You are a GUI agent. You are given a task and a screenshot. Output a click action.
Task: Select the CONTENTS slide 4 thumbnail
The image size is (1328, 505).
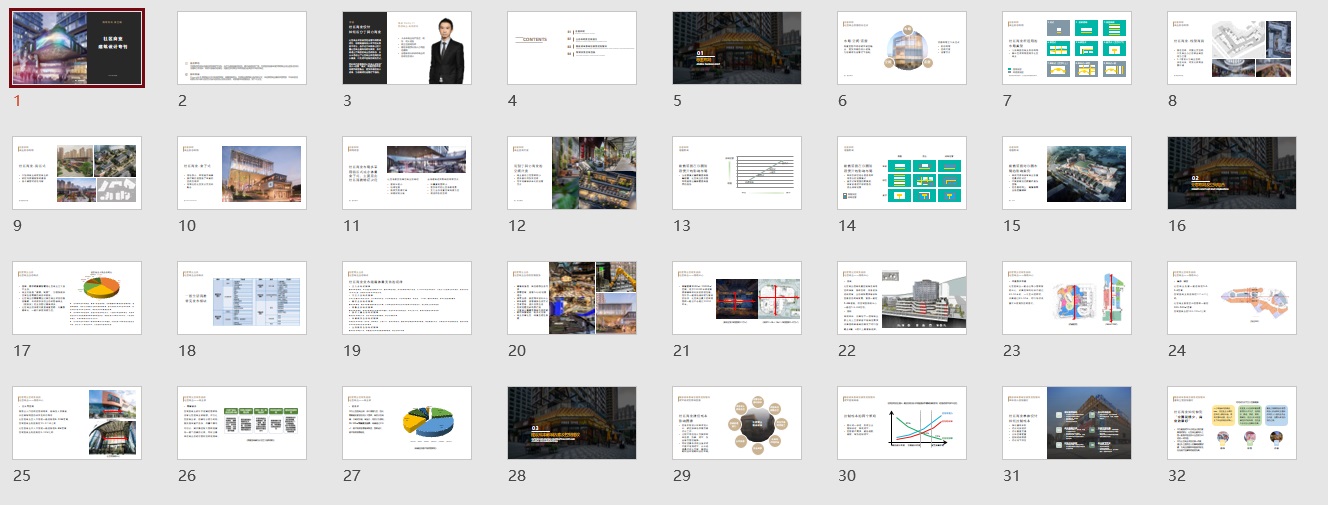point(572,48)
